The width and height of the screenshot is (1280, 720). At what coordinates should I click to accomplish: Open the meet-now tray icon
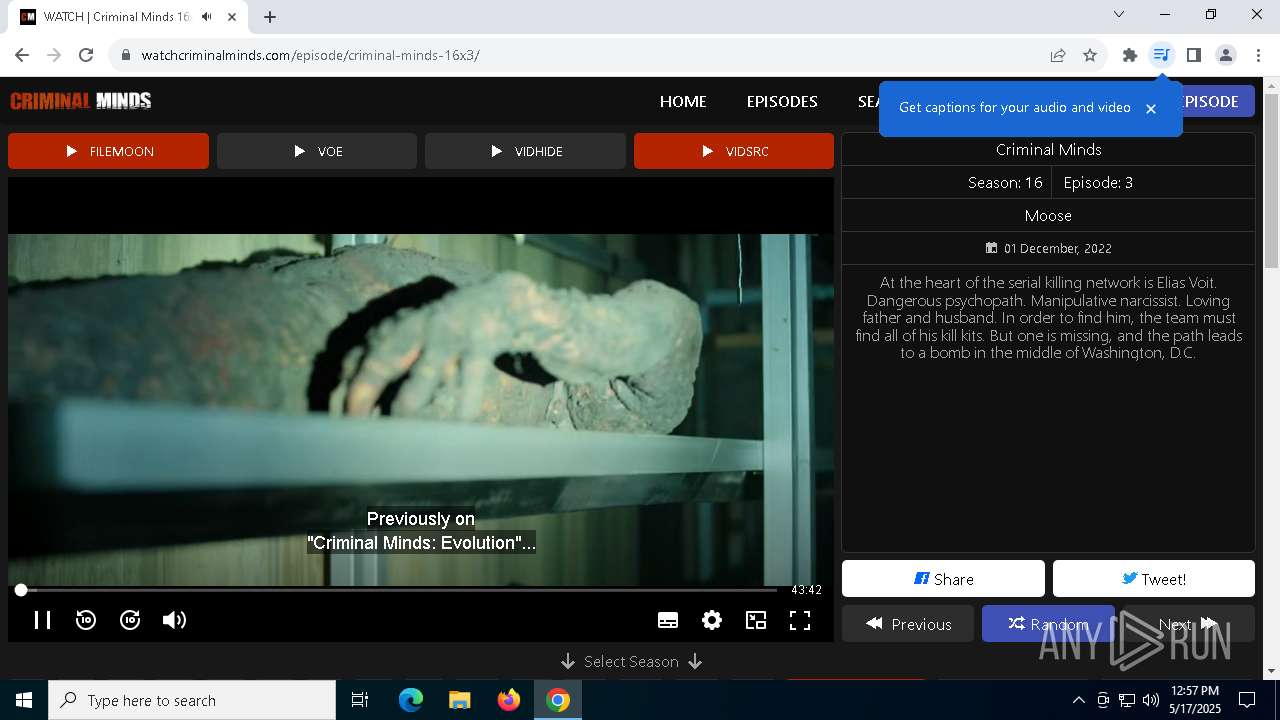[1103, 700]
